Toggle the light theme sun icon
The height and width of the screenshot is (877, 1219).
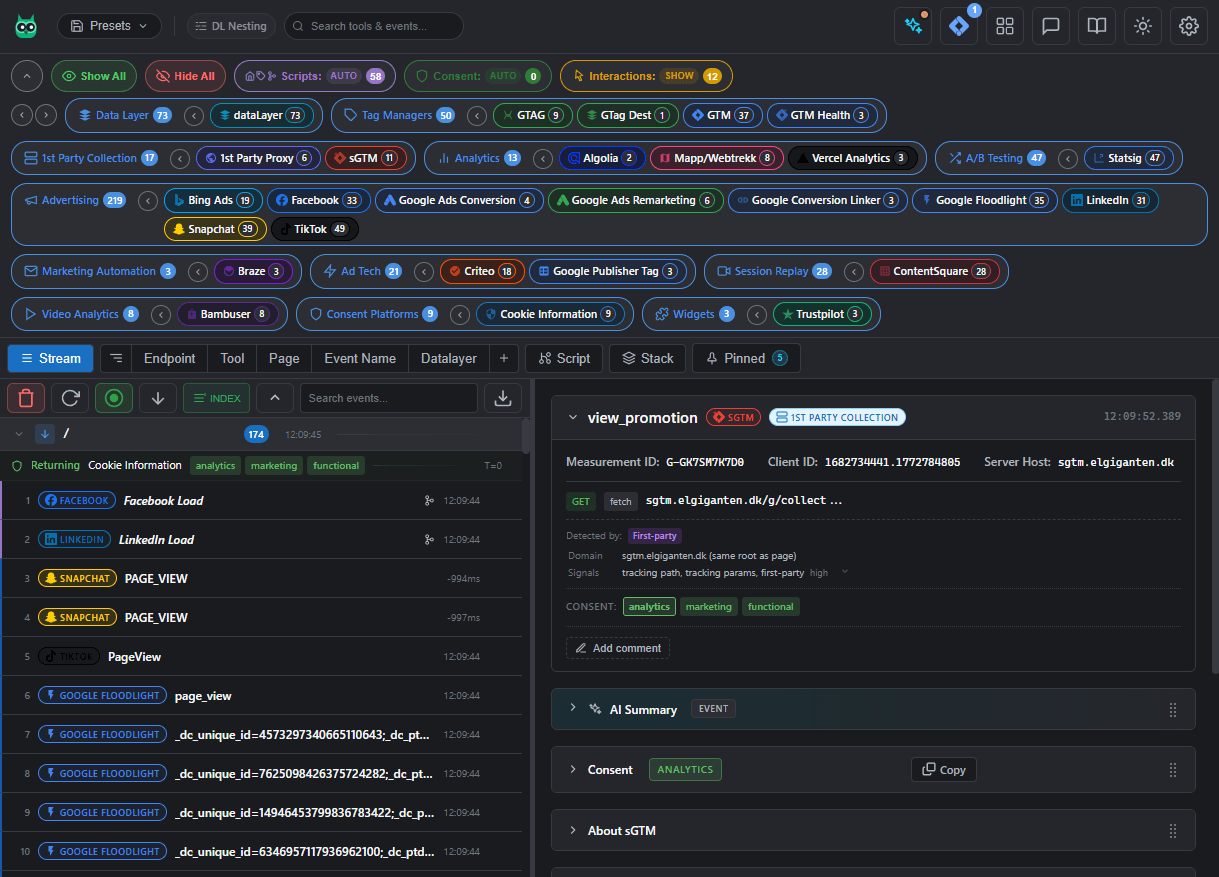[x=1143, y=26]
